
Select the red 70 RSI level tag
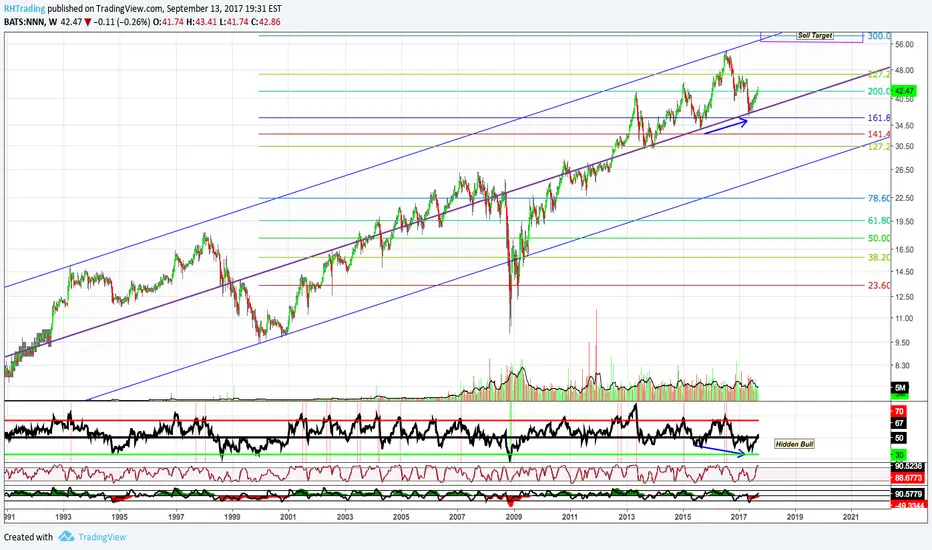[x=899, y=411]
